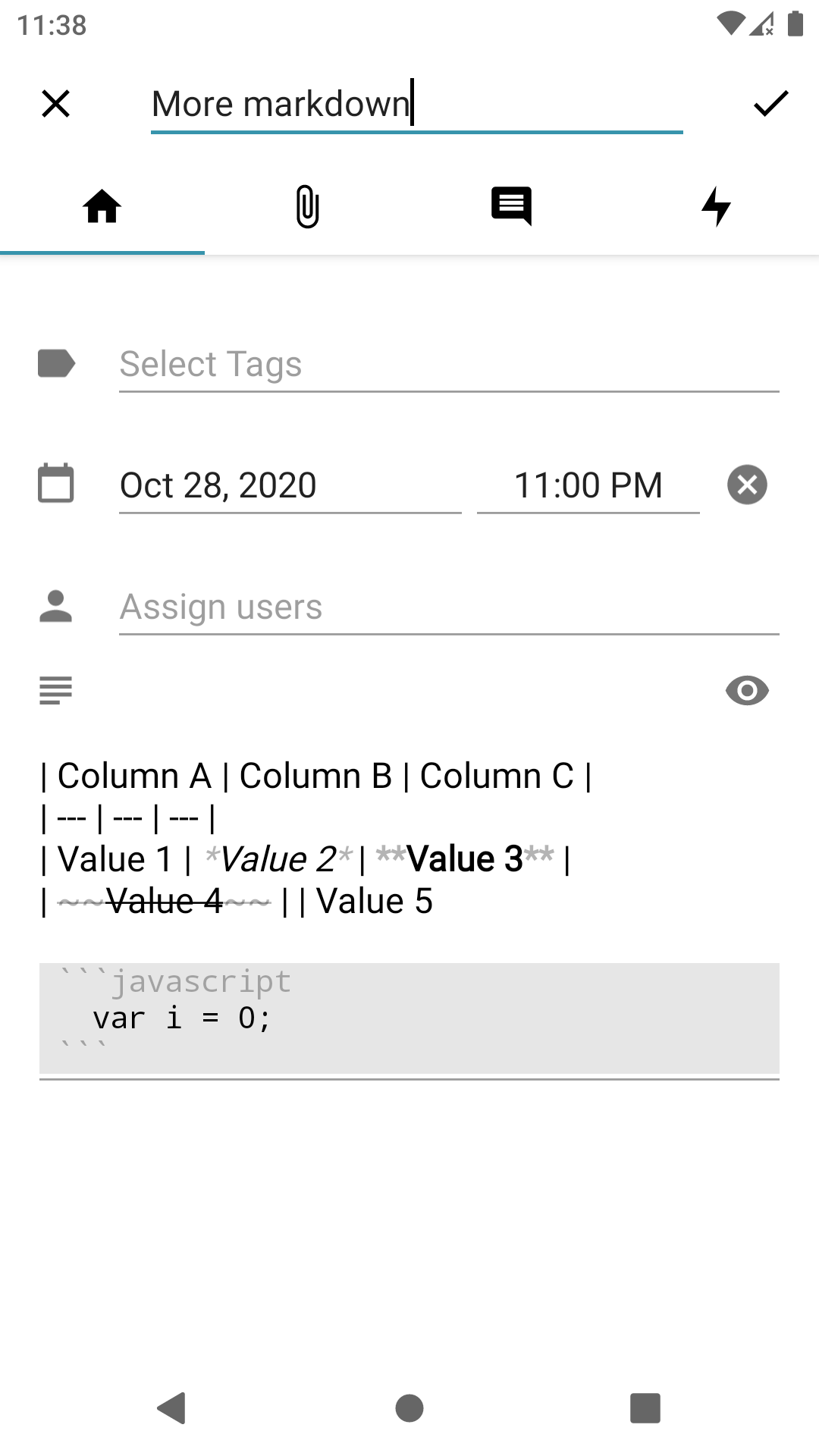
Task: Switch to the attachments paperclip tab
Action: tap(307, 206)
